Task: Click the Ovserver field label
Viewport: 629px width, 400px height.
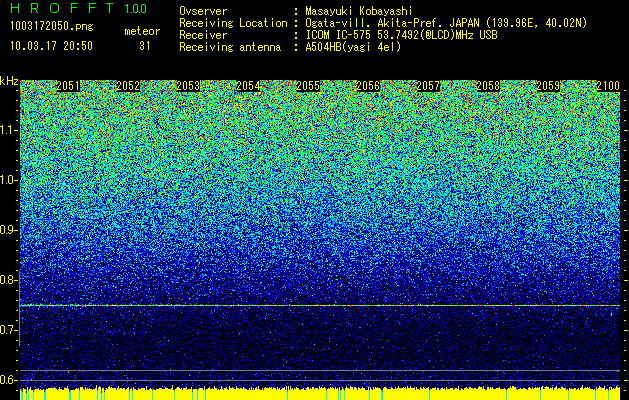Action: (x=203, y=11)
